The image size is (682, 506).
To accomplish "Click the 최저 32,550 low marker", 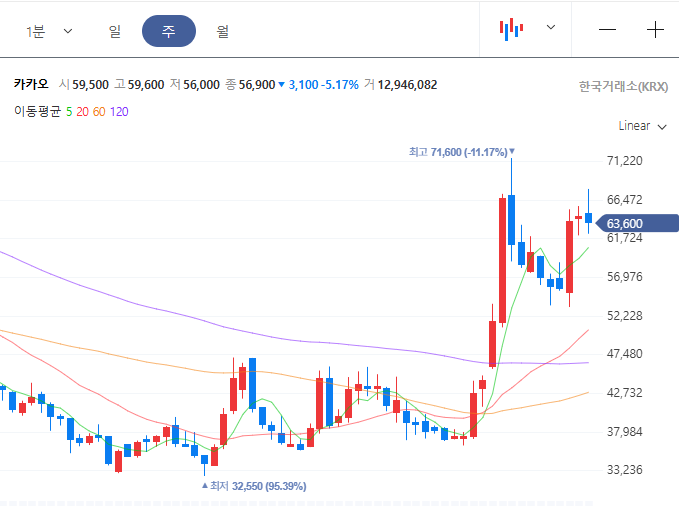I will (x=254, y=486).
